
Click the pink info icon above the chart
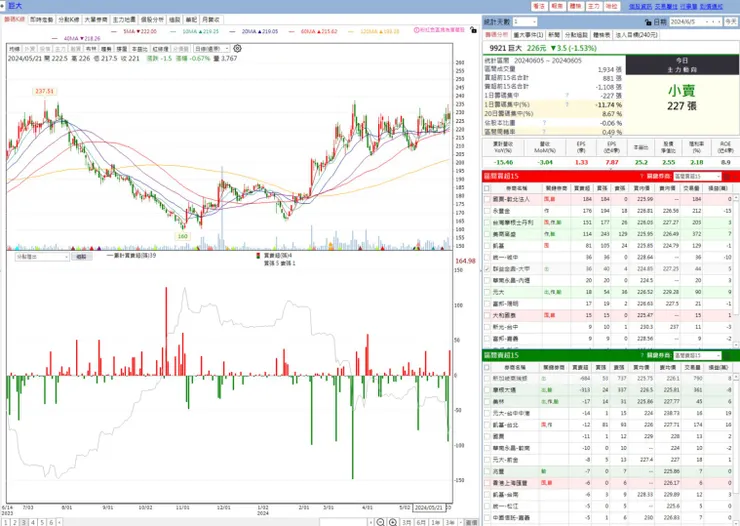[x=417, y=30]
